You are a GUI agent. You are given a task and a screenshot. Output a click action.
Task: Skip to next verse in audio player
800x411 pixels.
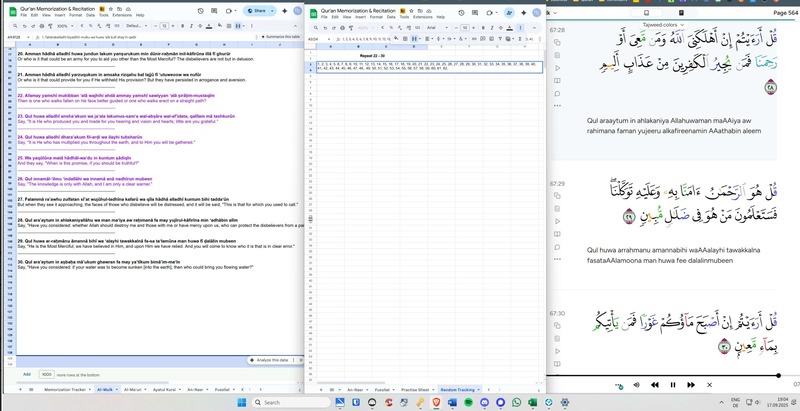691,385
